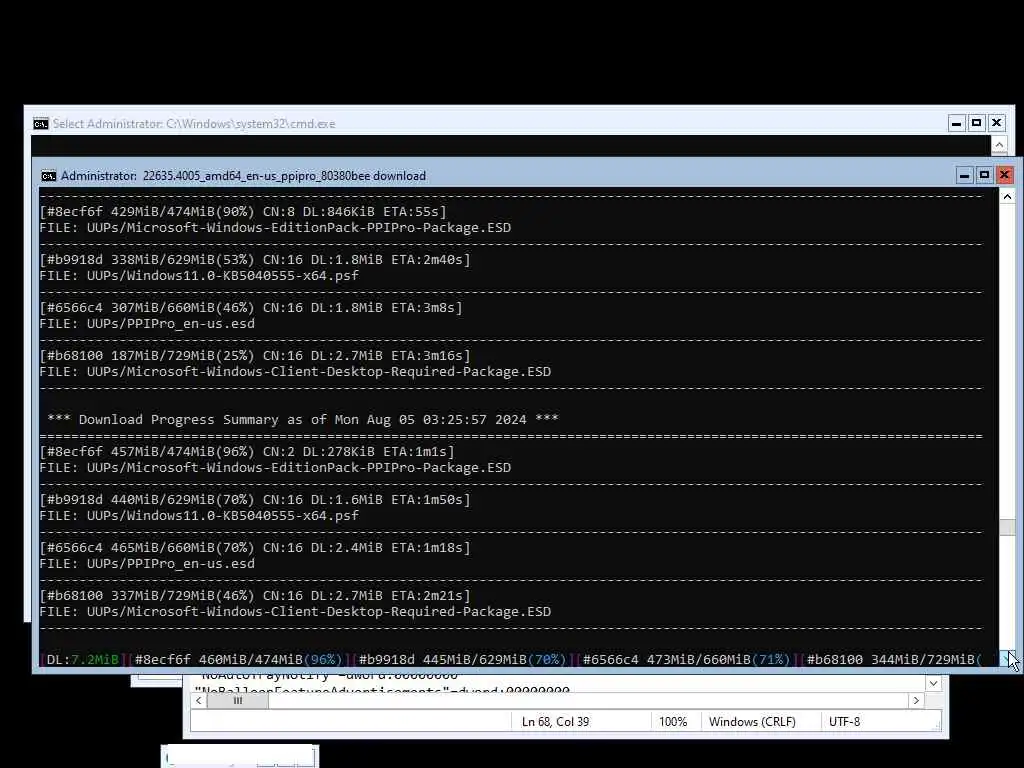Click the cmd icon in Select Administrator window title bar
The image size is (1024, 768).
[40, 123]
